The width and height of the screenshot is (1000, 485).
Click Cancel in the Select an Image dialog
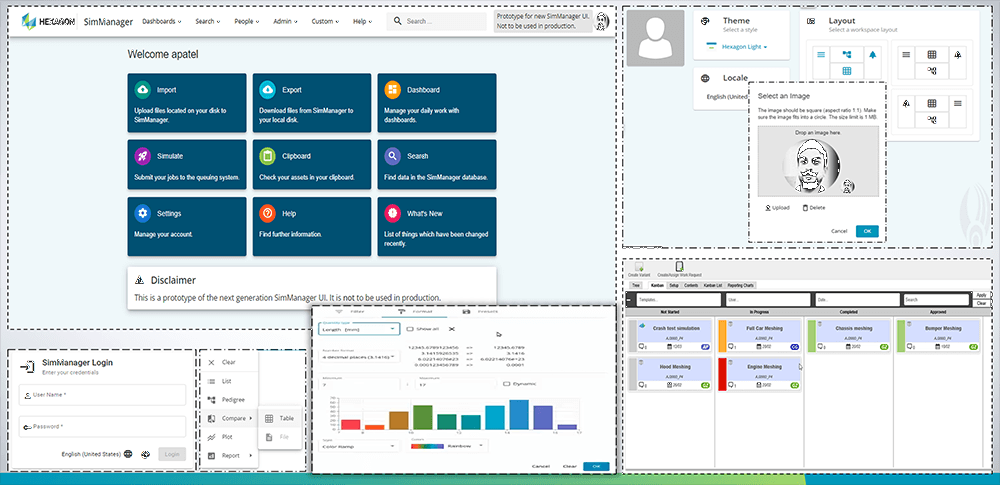click(839, 231)
